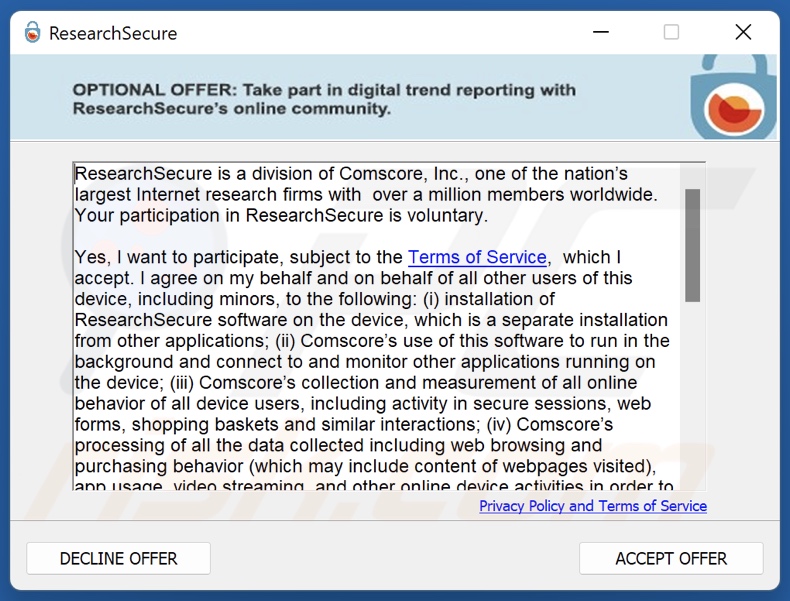The image size is (790, 601).
Task: Minimize the ResearchSecure window
Action: [601, 32]
